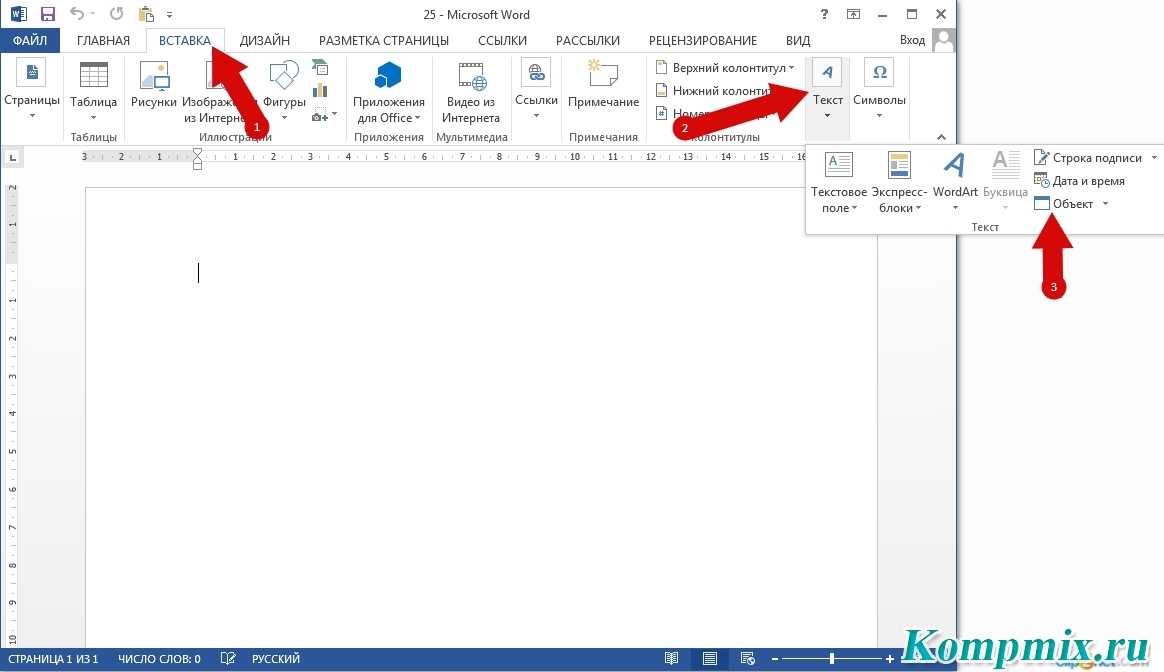Switch to the ДИЗАЙН tab

click(x=264, y=40)
